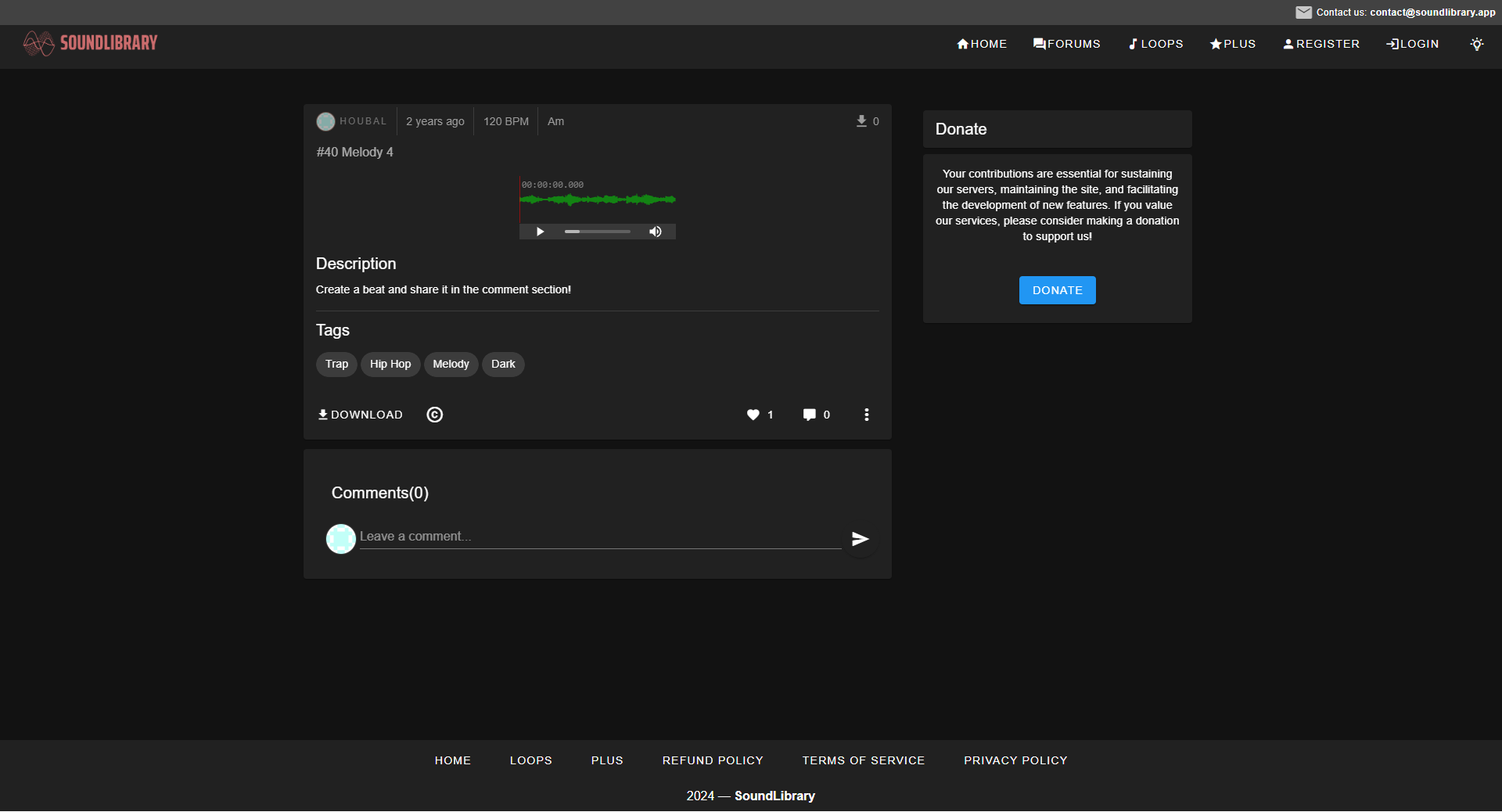Click the '#40 Melody 4' title
Viewport: 1502px width, 812px height.
(354, 152)
